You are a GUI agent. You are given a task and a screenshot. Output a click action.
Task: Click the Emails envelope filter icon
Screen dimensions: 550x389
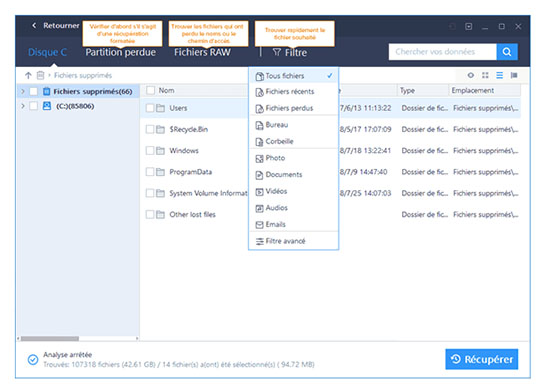coord(259,225)
